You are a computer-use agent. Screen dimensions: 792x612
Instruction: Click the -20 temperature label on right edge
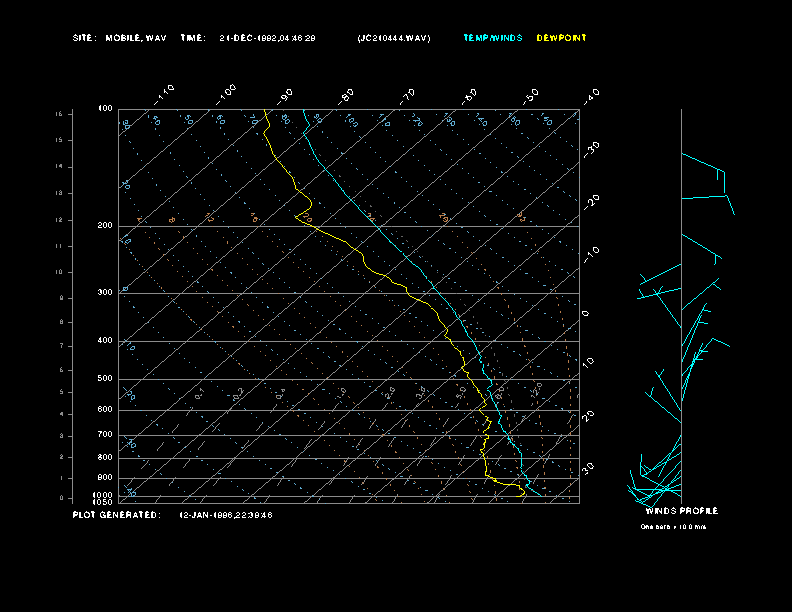[591, 202]
